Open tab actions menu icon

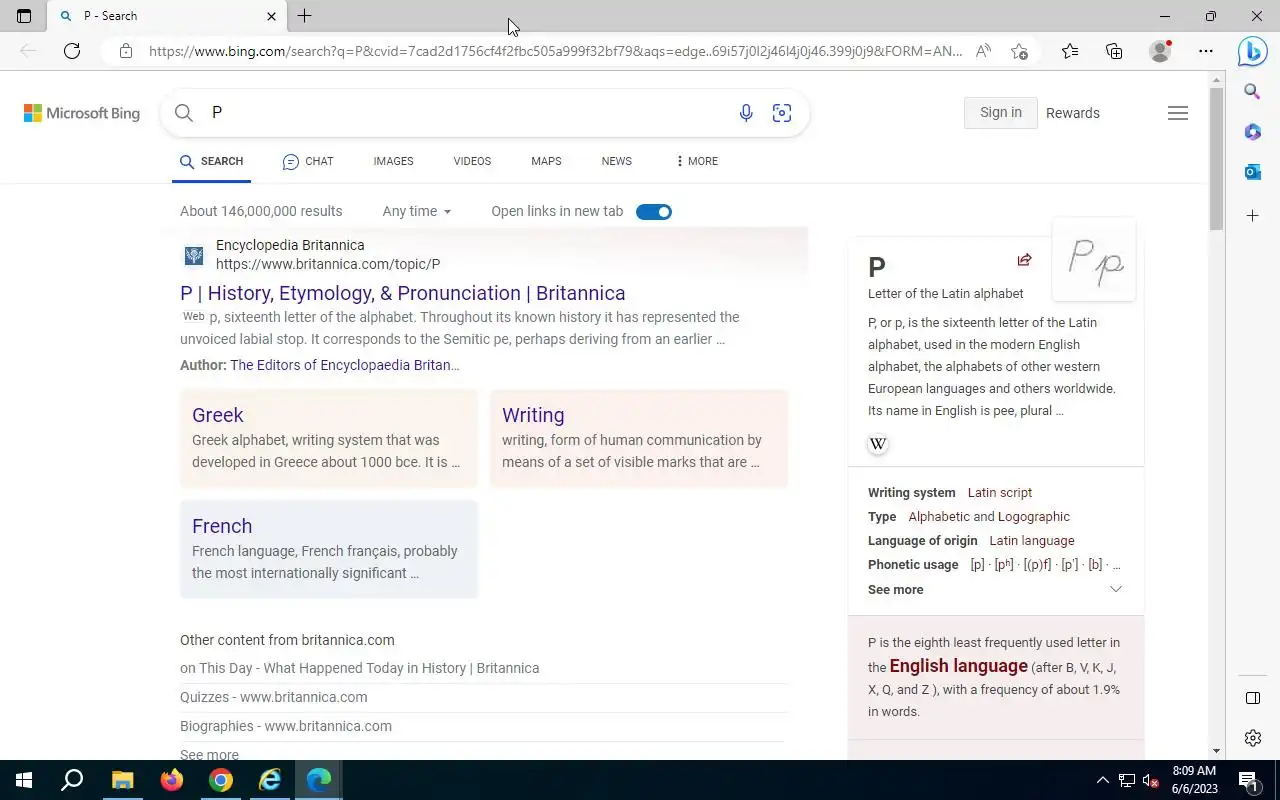24,16
